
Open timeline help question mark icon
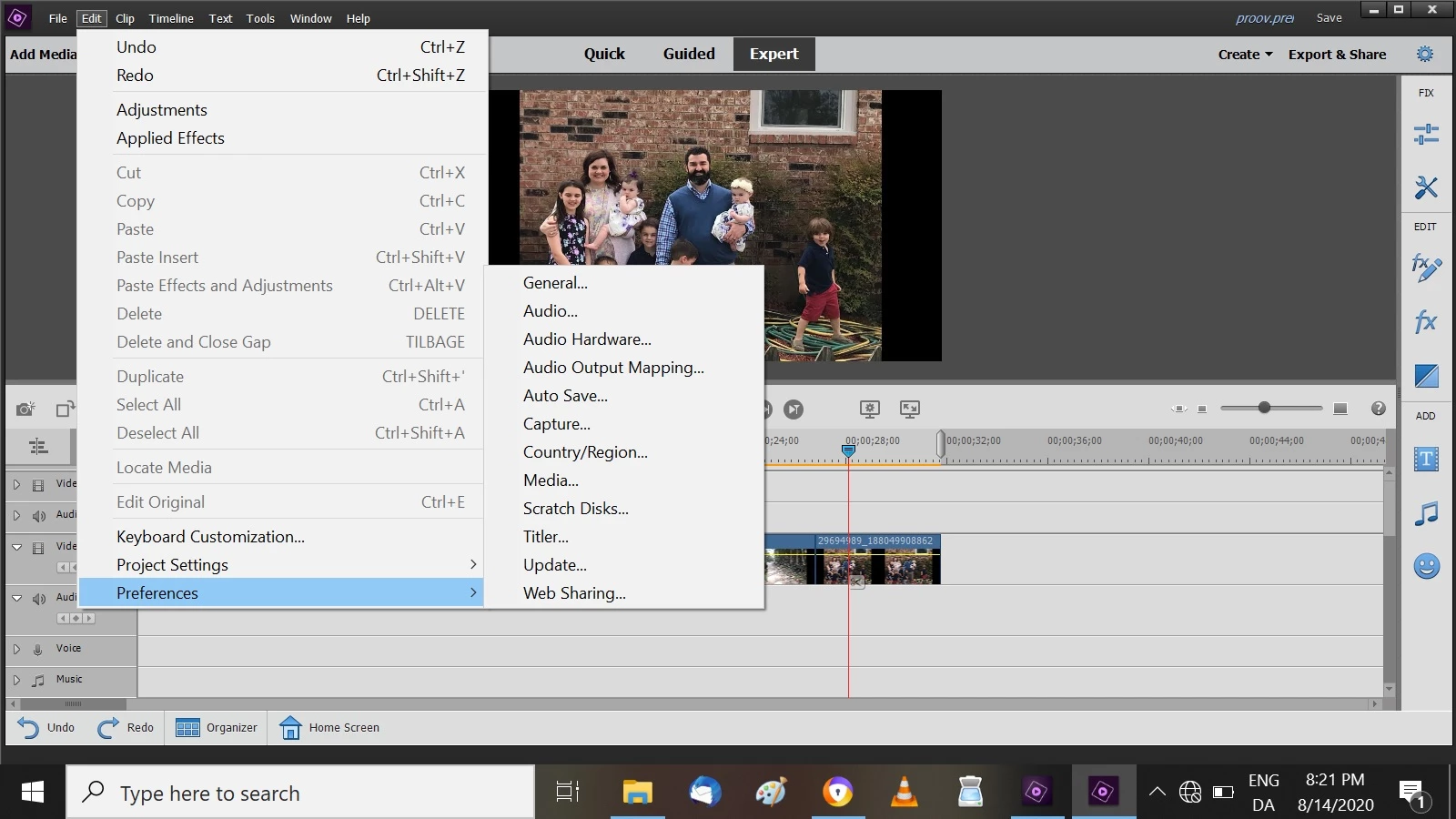point(1379,409)
